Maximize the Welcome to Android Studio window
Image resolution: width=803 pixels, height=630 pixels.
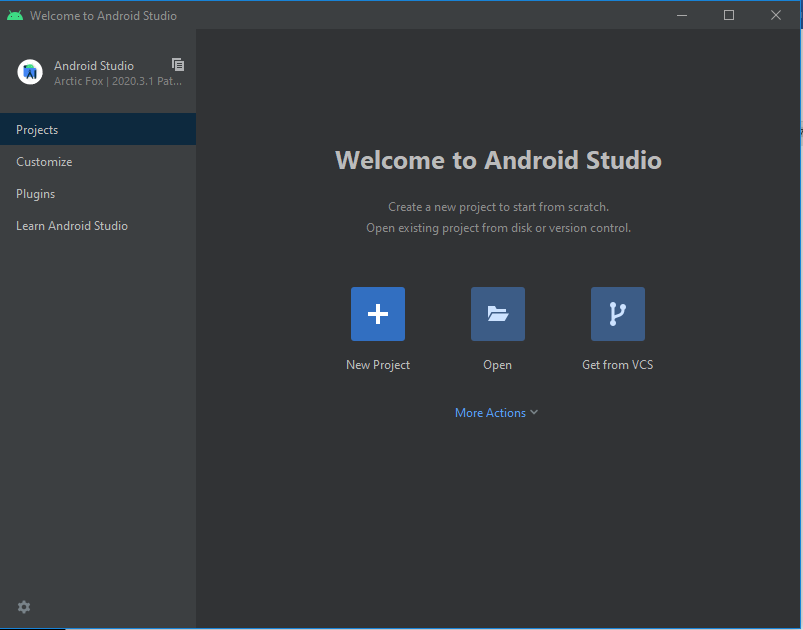point(729,15)
